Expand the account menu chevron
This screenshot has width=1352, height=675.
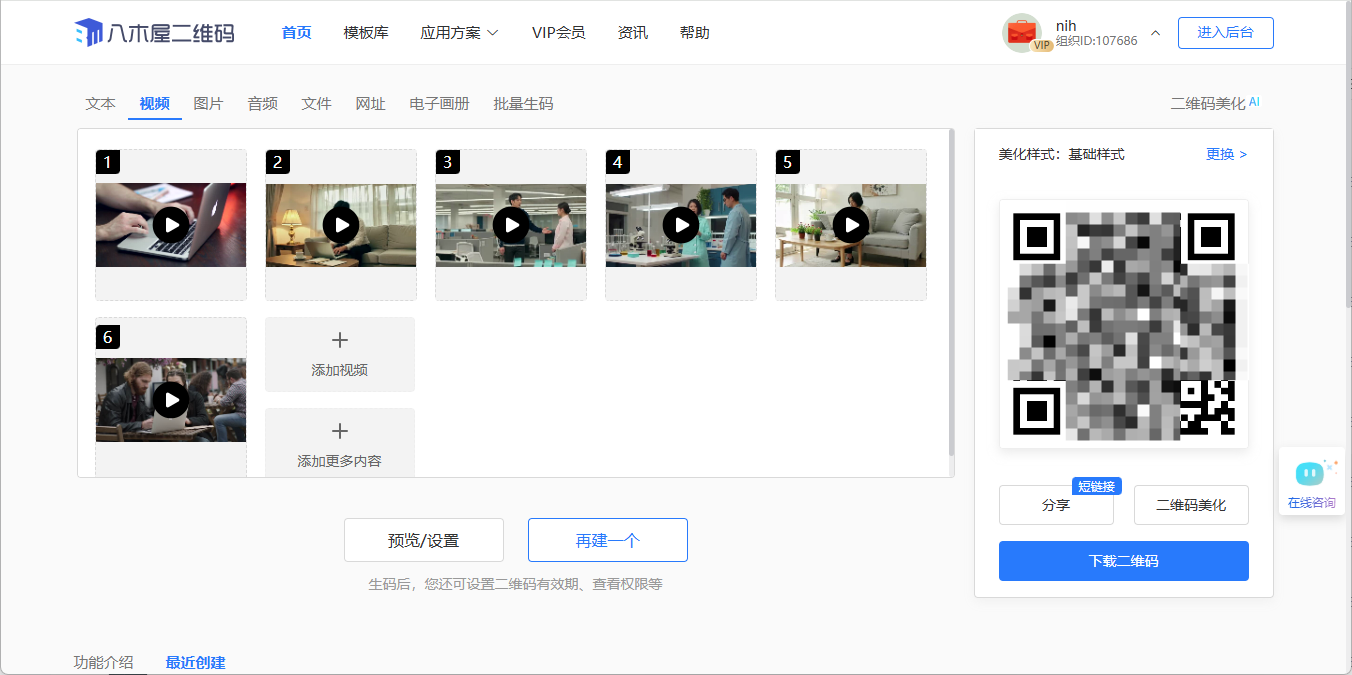tap(1155, 33)
